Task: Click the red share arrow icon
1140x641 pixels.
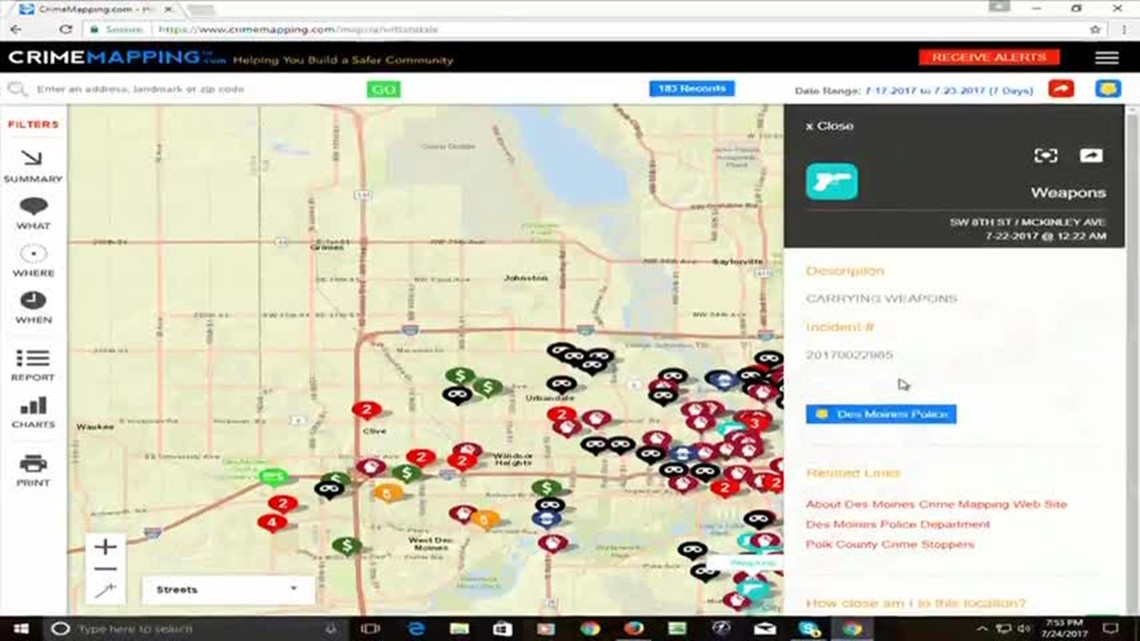Action: (x=1061, y=89)
